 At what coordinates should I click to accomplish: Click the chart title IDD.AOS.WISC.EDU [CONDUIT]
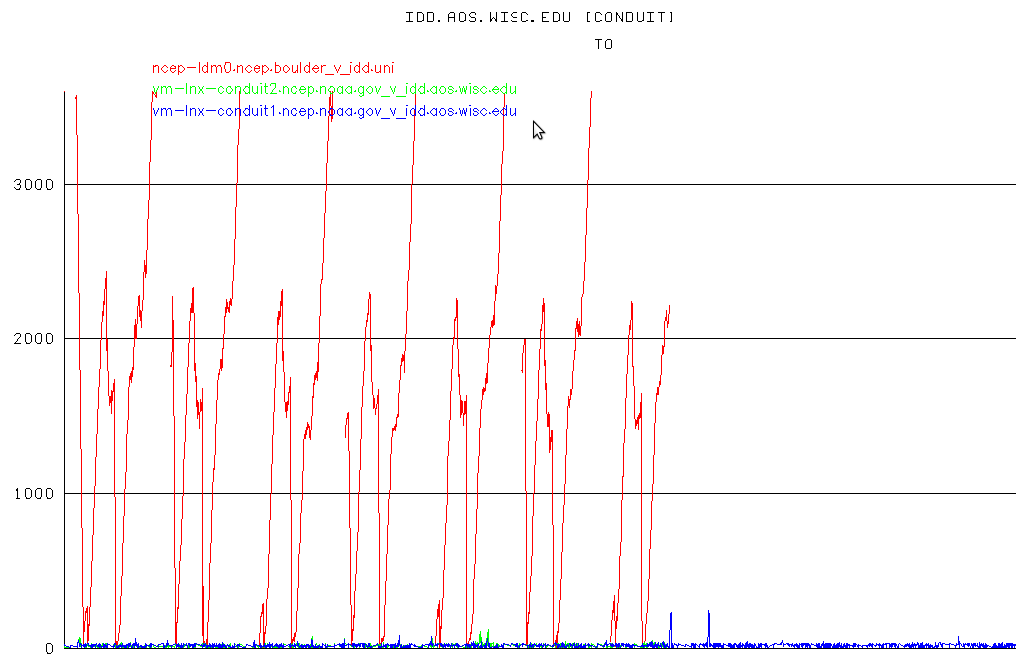coord(540,17)
